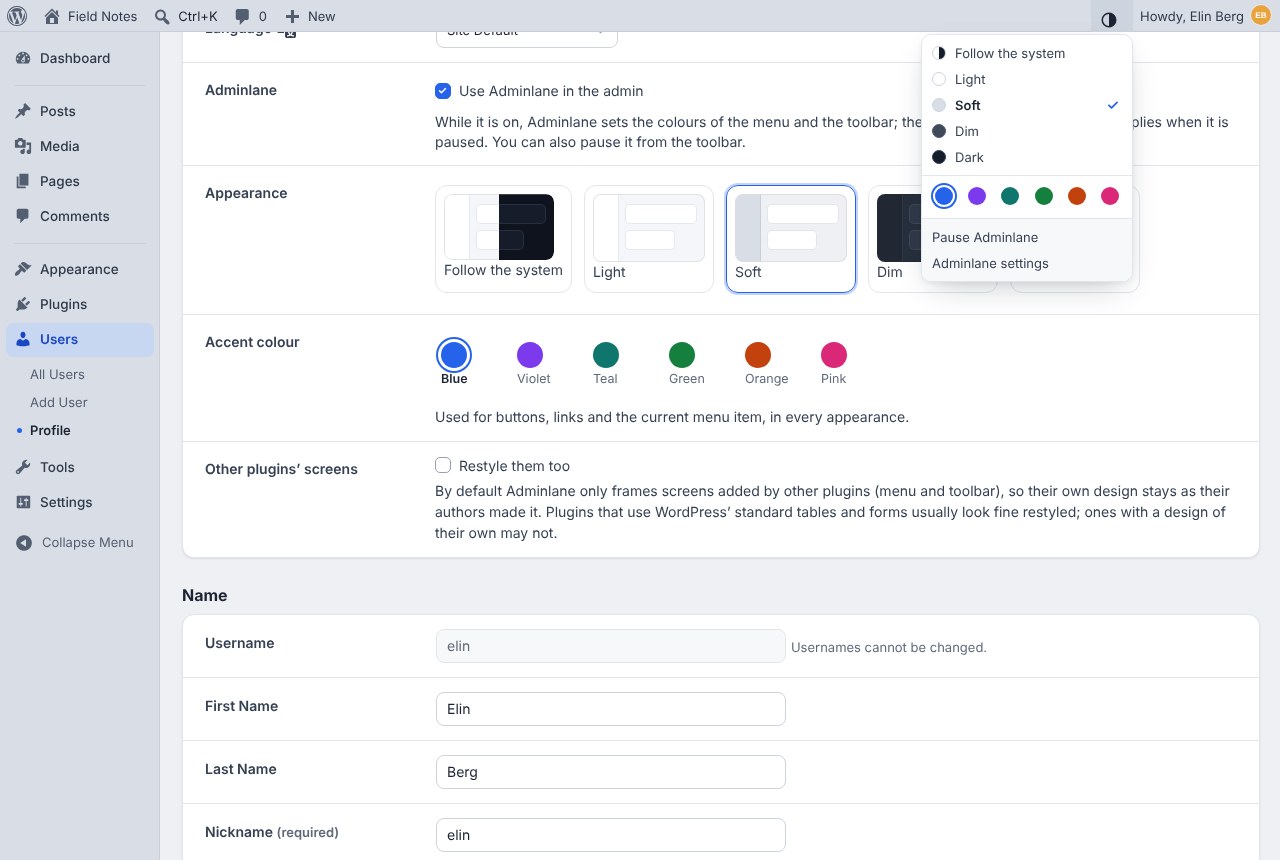This screenshot has height=860, width=1280.
Task: Go to All Users submenu
Action: click(57, 374)
